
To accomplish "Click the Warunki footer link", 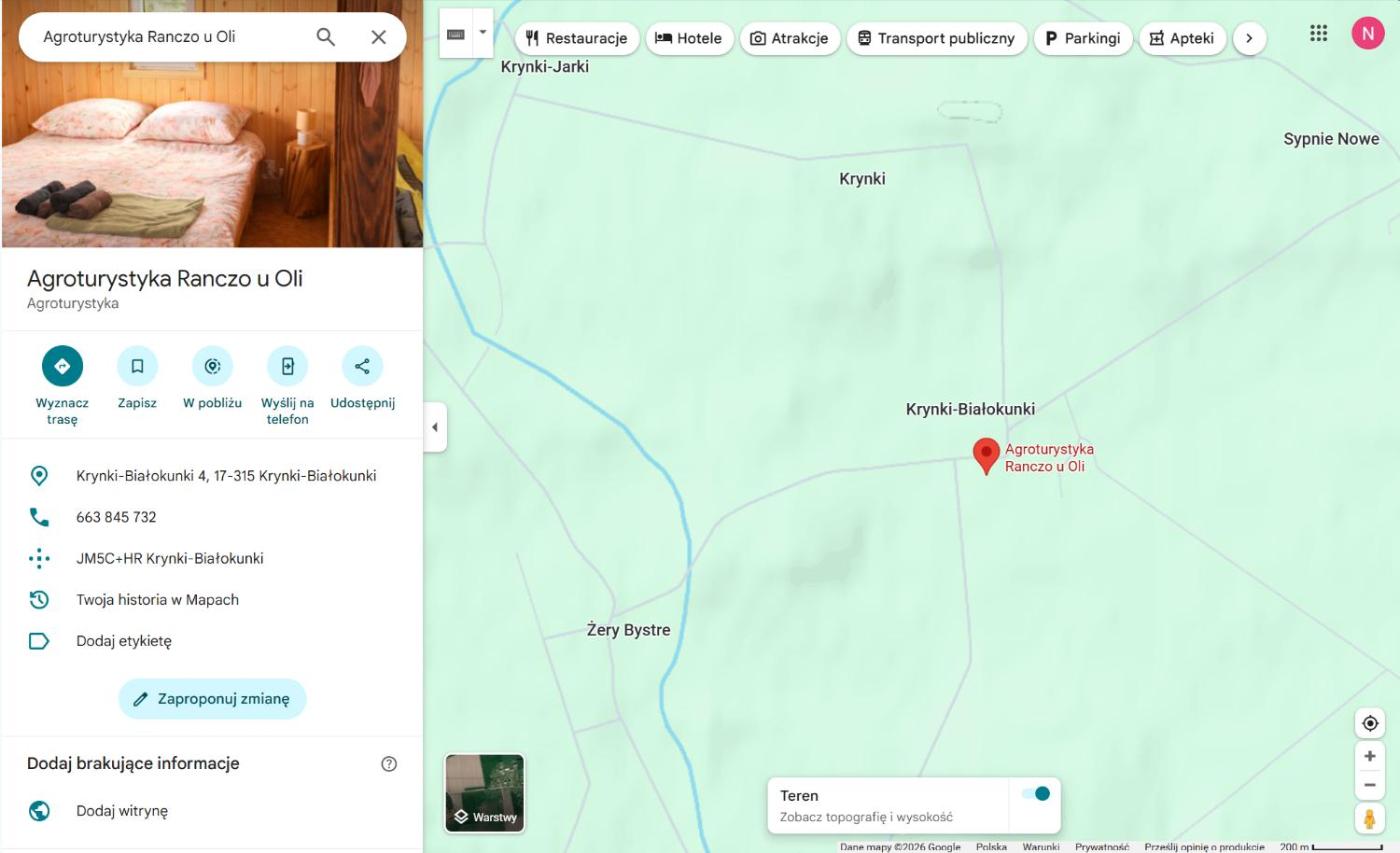I will pos(1041,847).
